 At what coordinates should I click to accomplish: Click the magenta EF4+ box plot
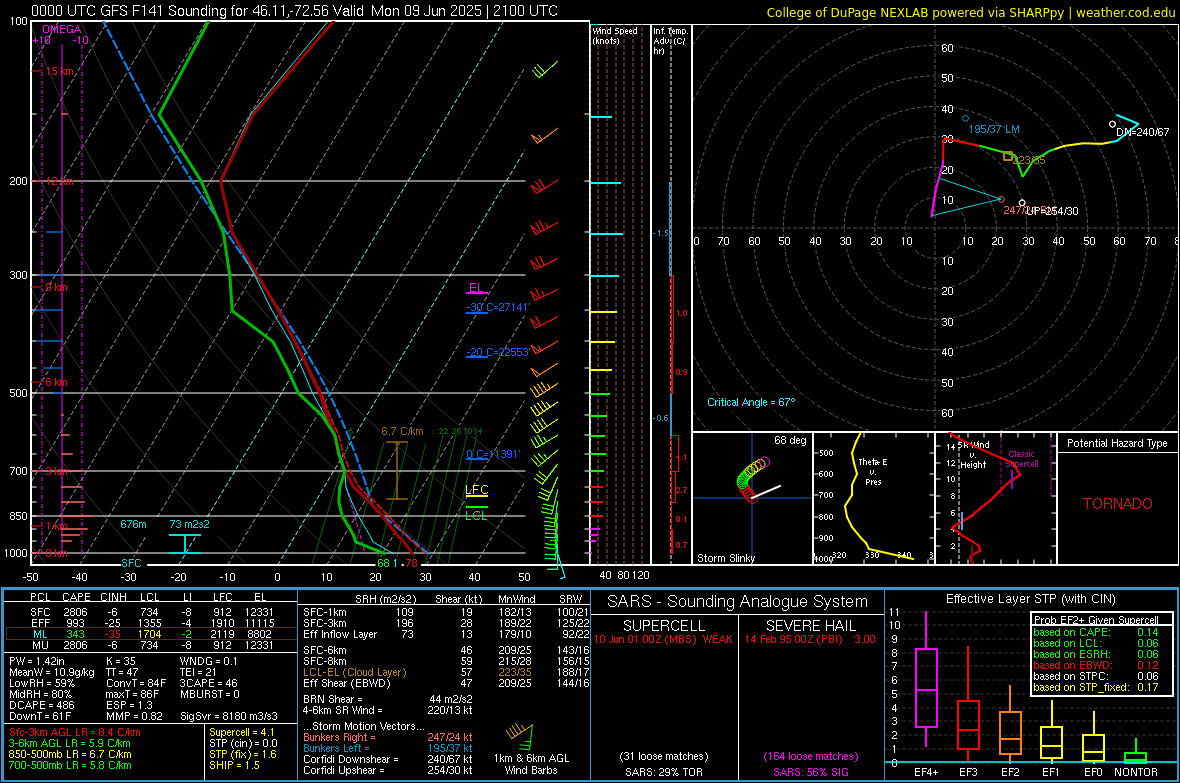click(x=926, y=687)
